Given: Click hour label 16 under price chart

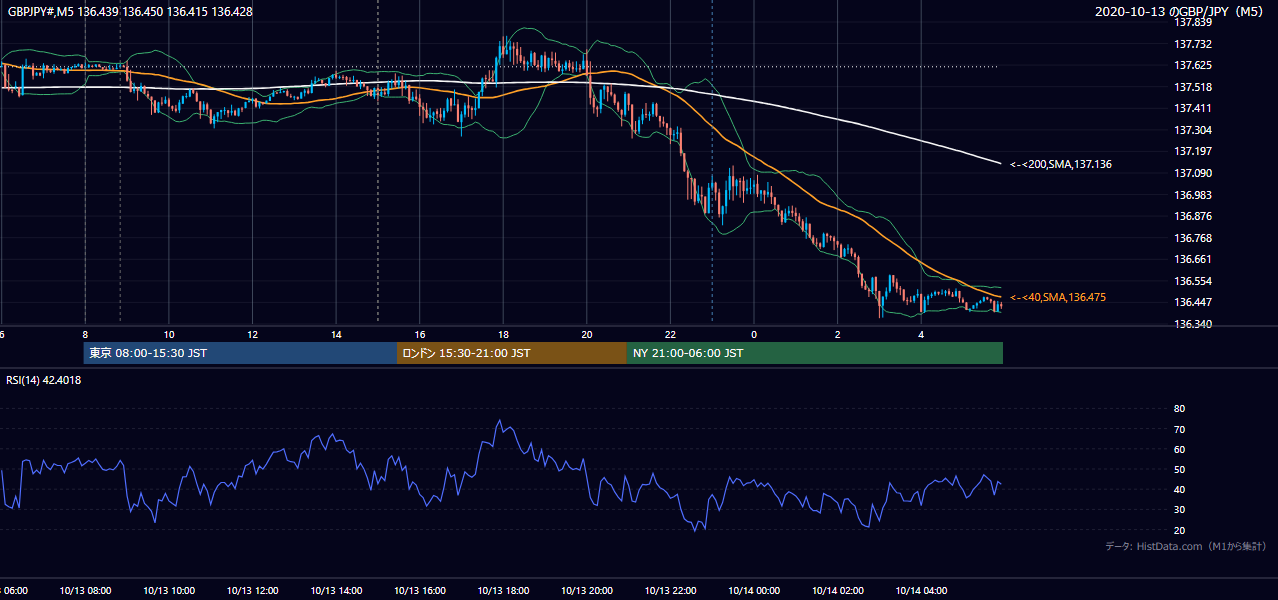Looking at the screenshot, I should pyautogui.click(x=420, y=334).
